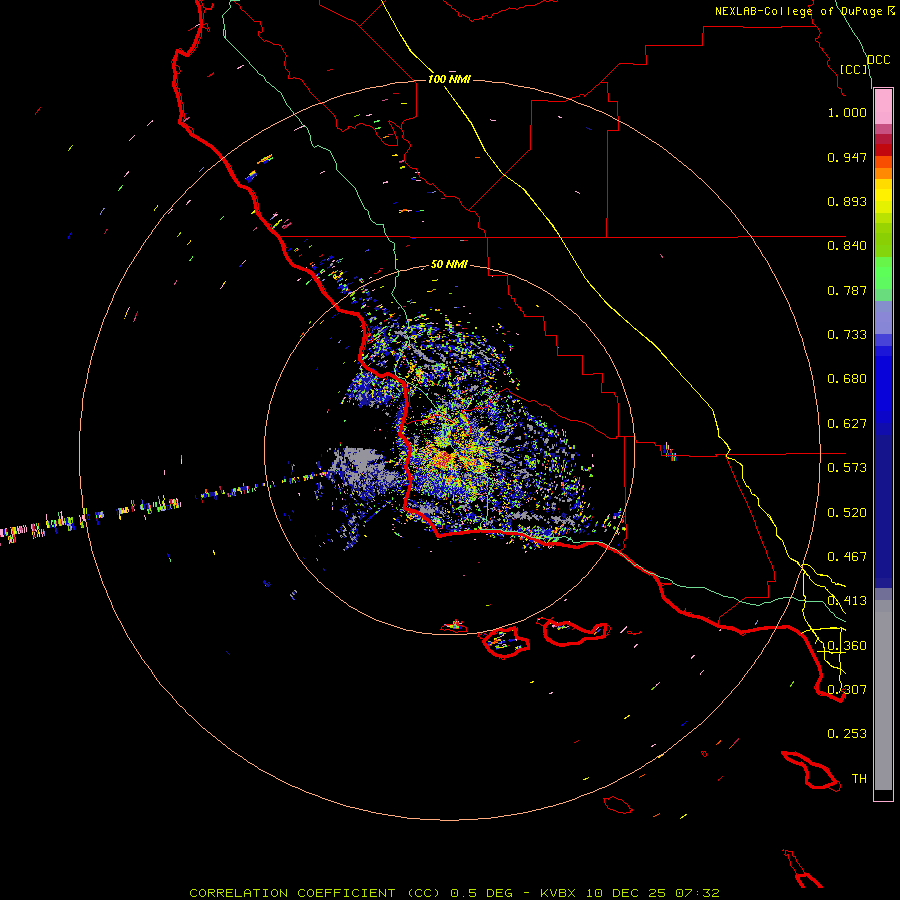Click the KVBX station identifier in the caption

pyautogui.click(x=560, y=893)
